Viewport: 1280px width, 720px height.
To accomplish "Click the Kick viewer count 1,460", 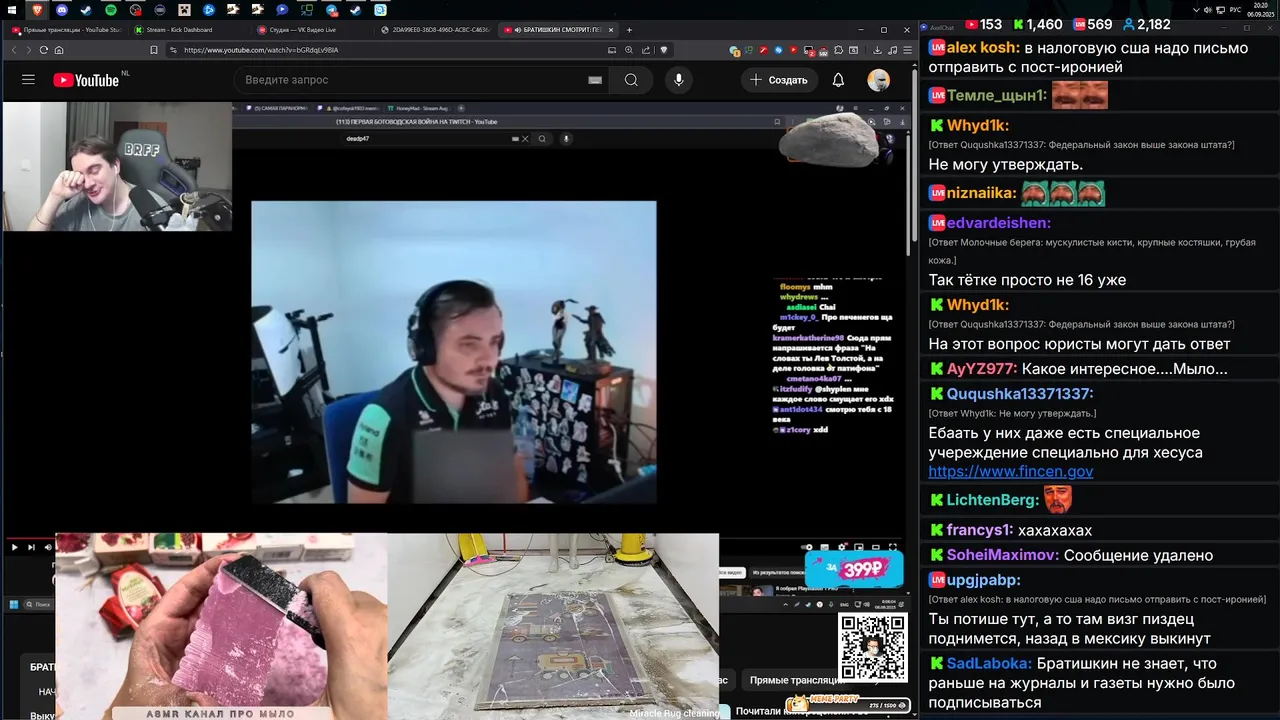I will pyautogui.click(x=1038, y=24).
